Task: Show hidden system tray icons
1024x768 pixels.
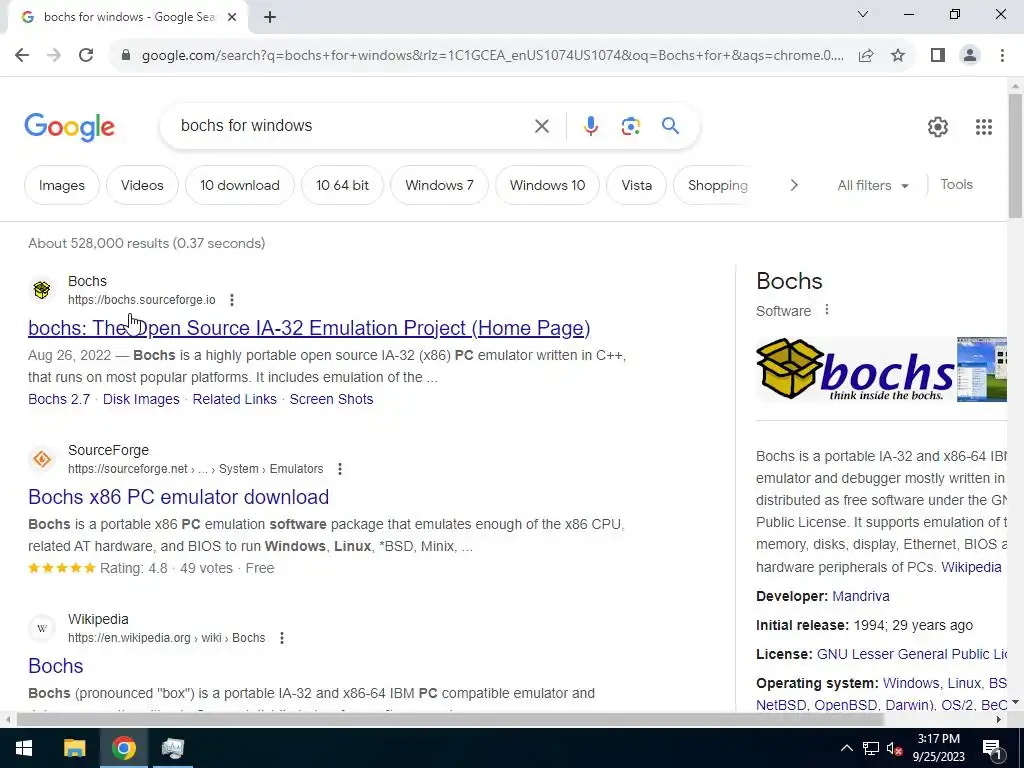Action: 846,748
